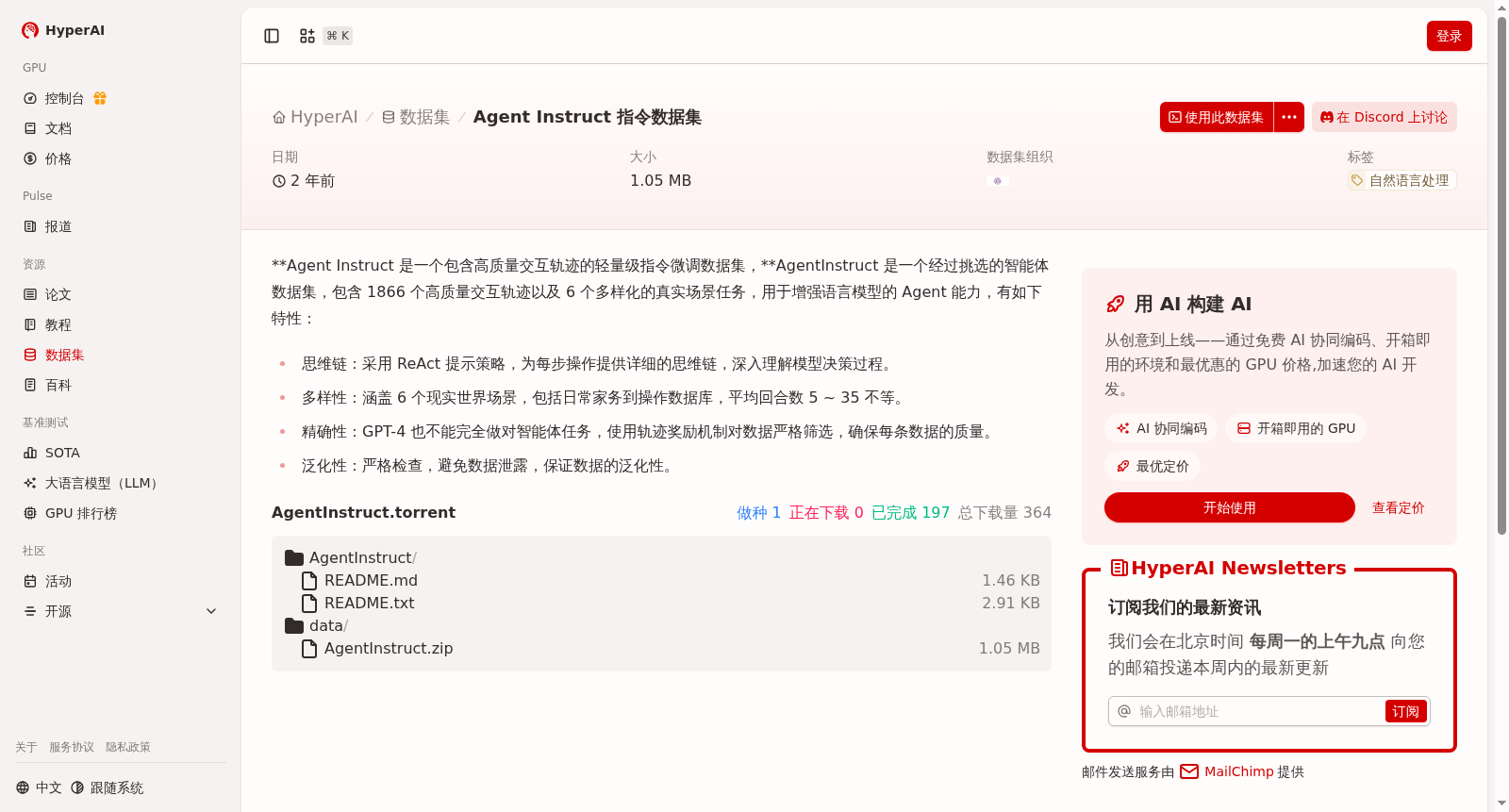The image size is (1509, 812).
Task: Click the 正在下载 0 stat text
Action: (x=826, y=512)
